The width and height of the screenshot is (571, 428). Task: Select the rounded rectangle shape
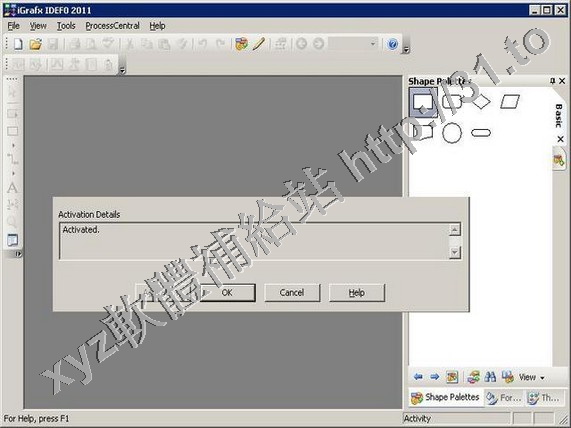tap(452, 102)
